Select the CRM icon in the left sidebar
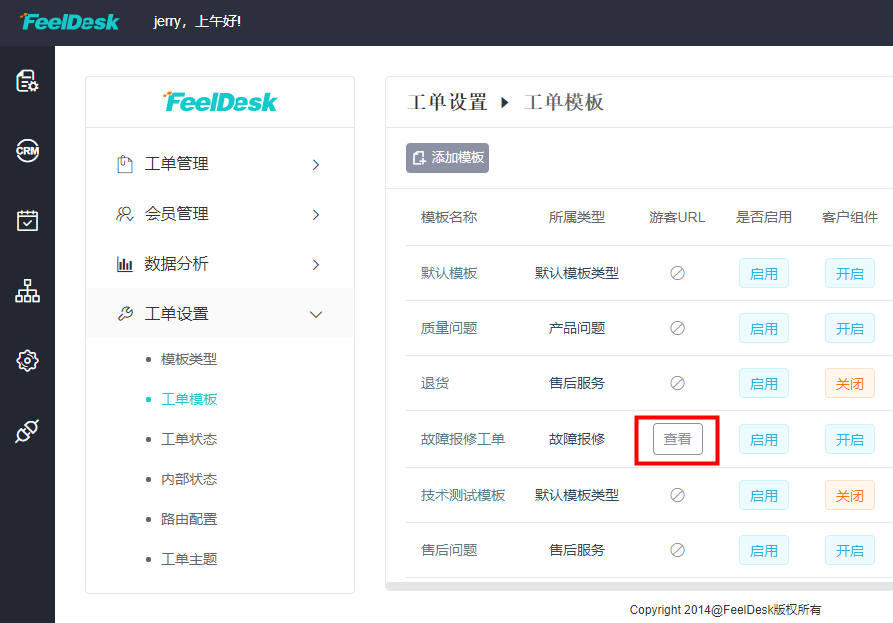 pos(27,150)
